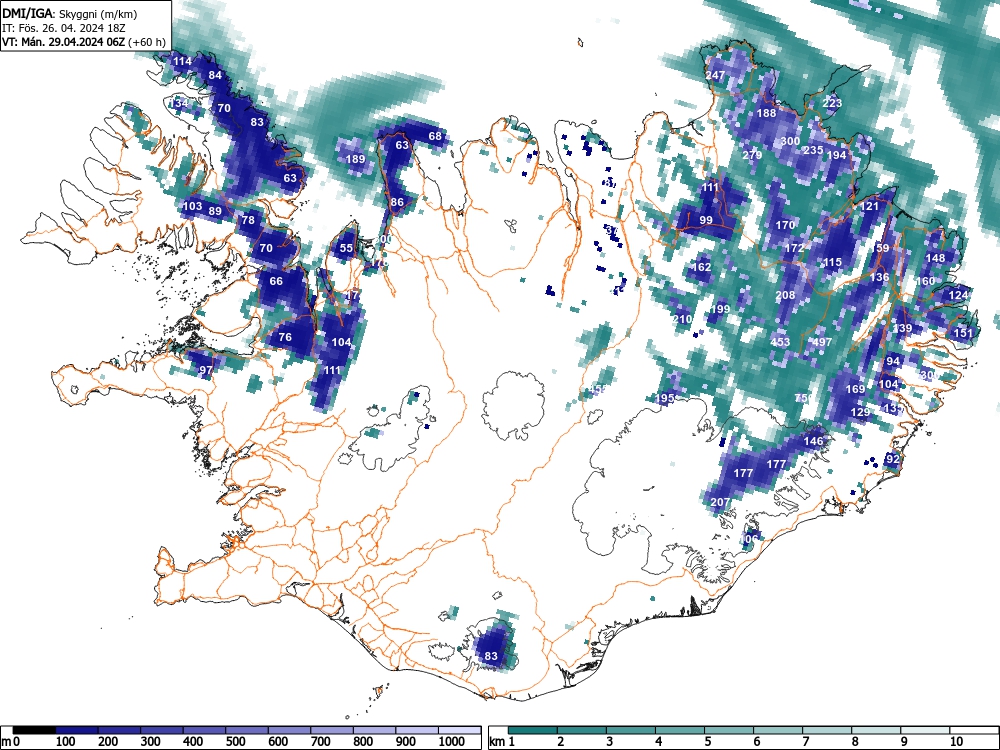Click the visibility value 89 on the map

coord(215,212)
